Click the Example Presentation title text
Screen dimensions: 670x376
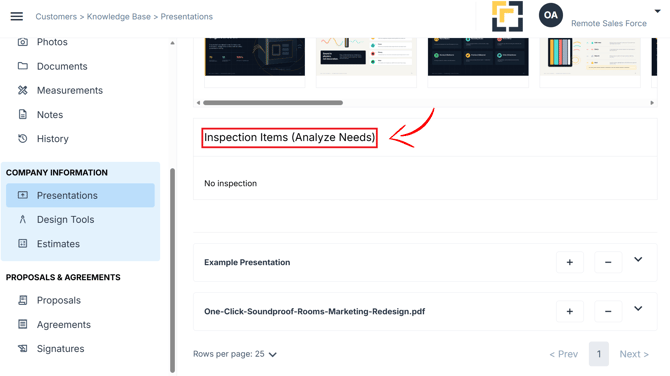[x=247, y=262]
